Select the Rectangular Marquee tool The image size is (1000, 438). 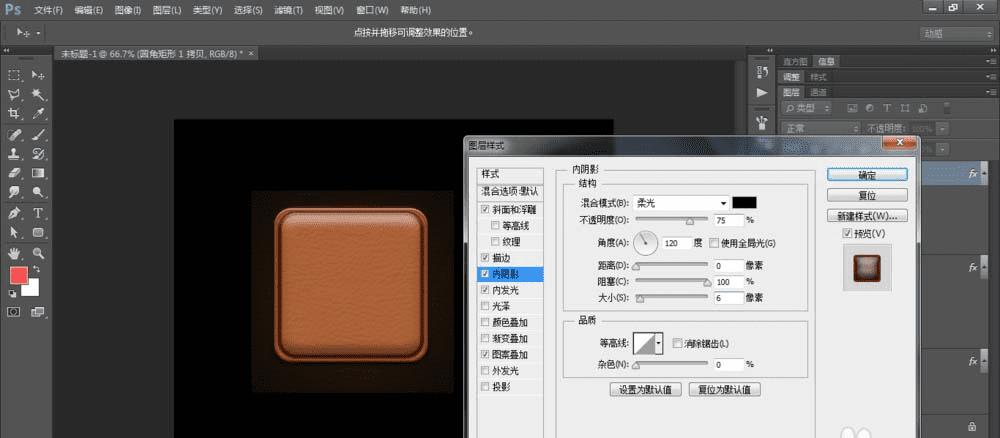[x=15, y=75]
